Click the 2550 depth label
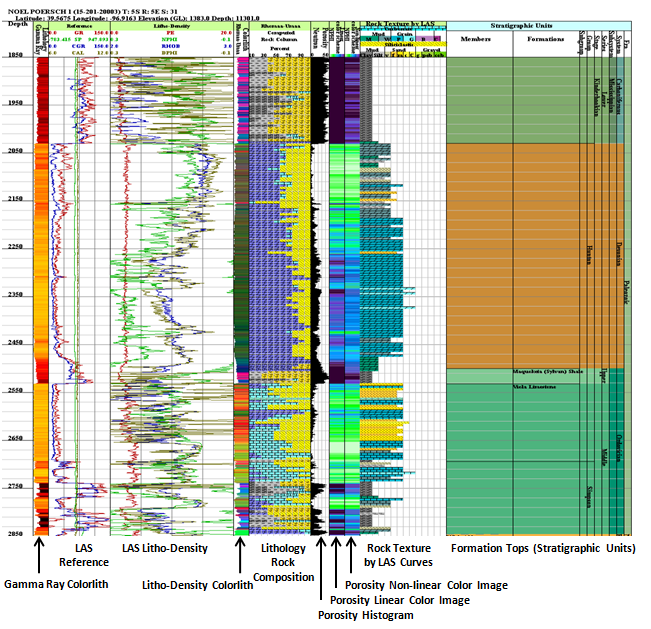Image resolution: width=651 pixels, height=629 pixels. tap(15, 390)
